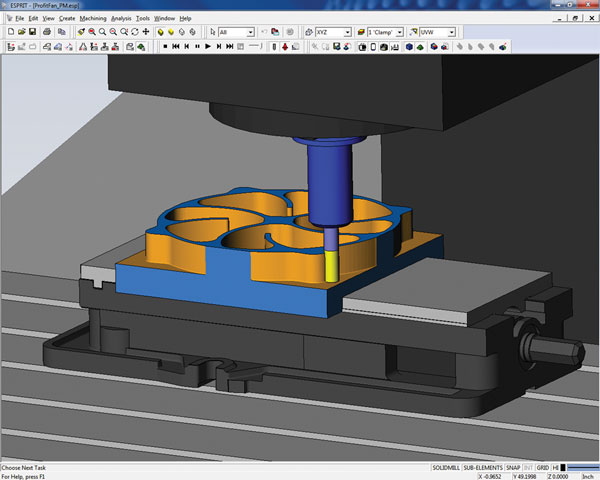The height and width of the screenshot is (480, 600).
Task: Click the Save (floppy disk) icon
Action: click(x=33, y=32)
